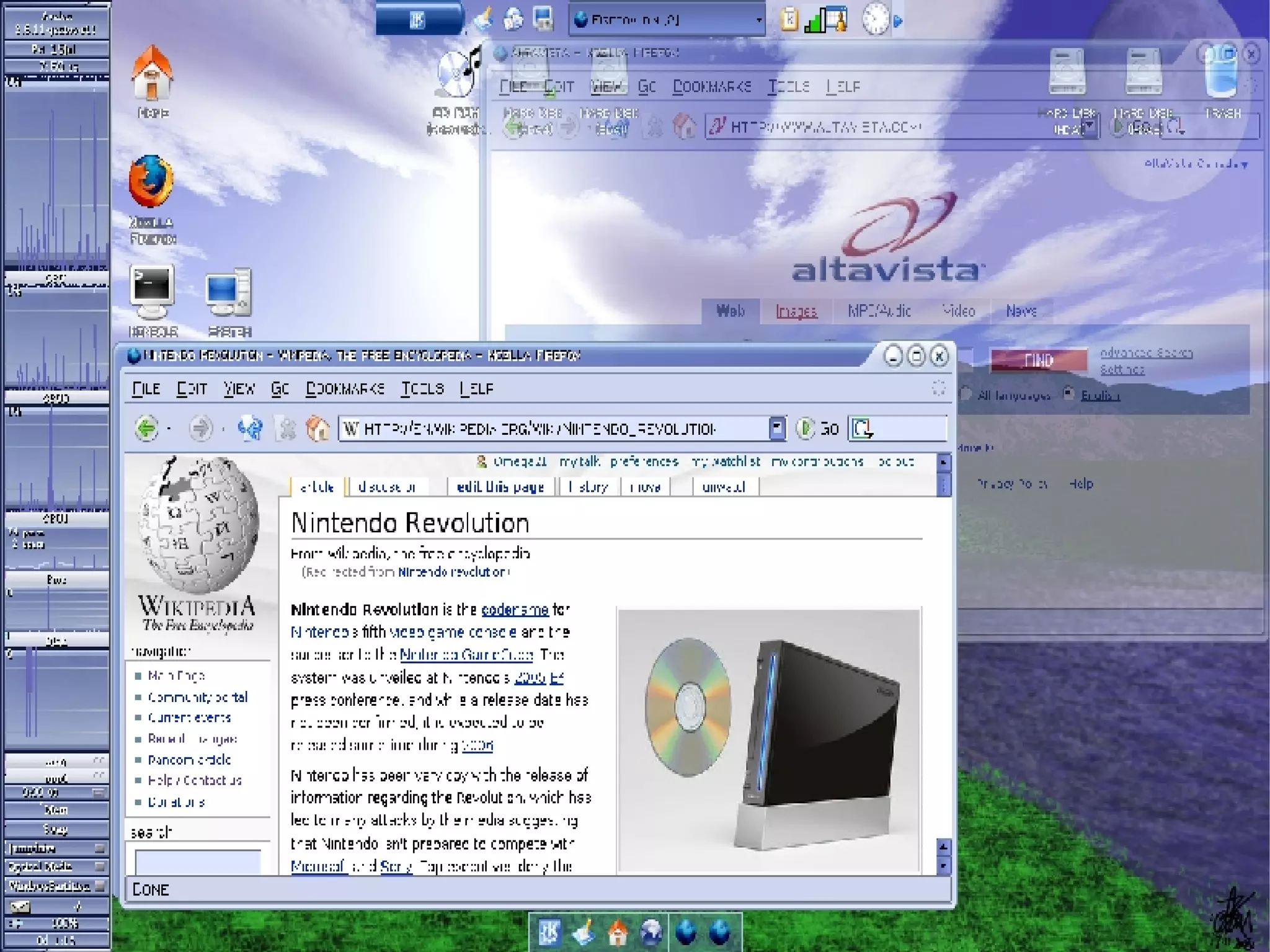Open the top panel window list dropdown
1270x952 pixels.
coord(758,20)
